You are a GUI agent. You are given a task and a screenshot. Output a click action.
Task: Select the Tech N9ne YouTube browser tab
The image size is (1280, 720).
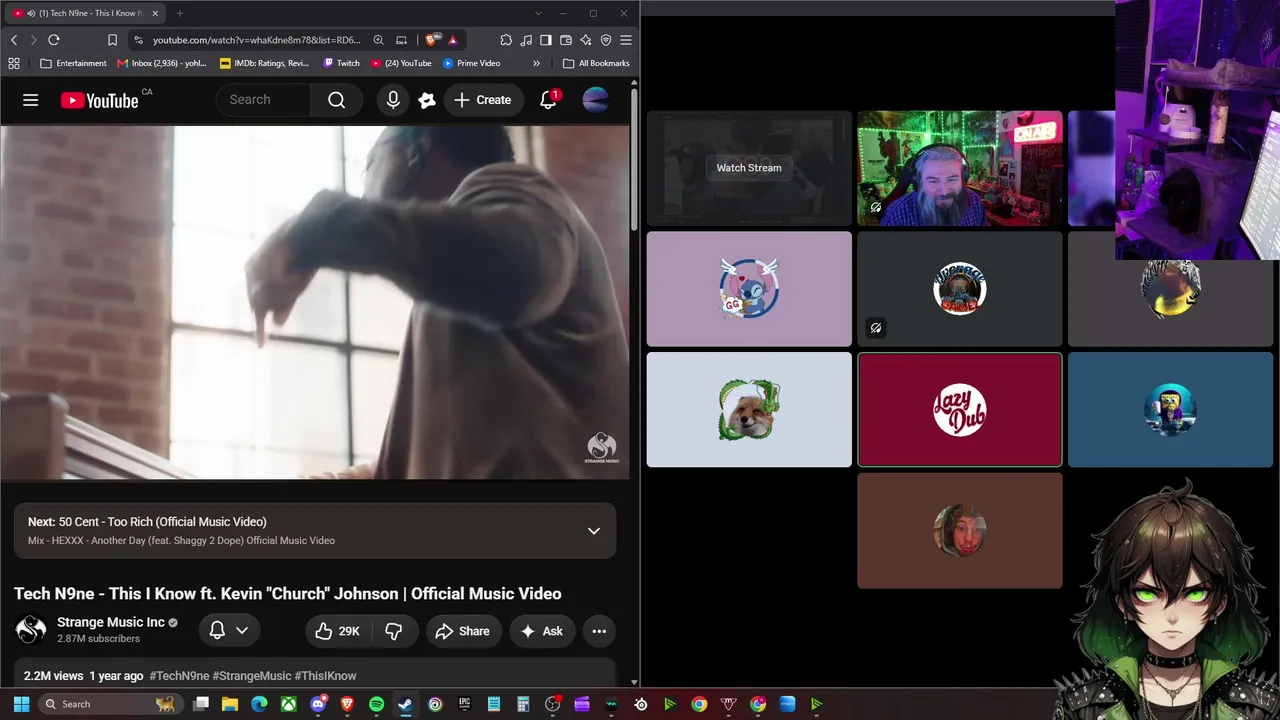coord(87,13)
